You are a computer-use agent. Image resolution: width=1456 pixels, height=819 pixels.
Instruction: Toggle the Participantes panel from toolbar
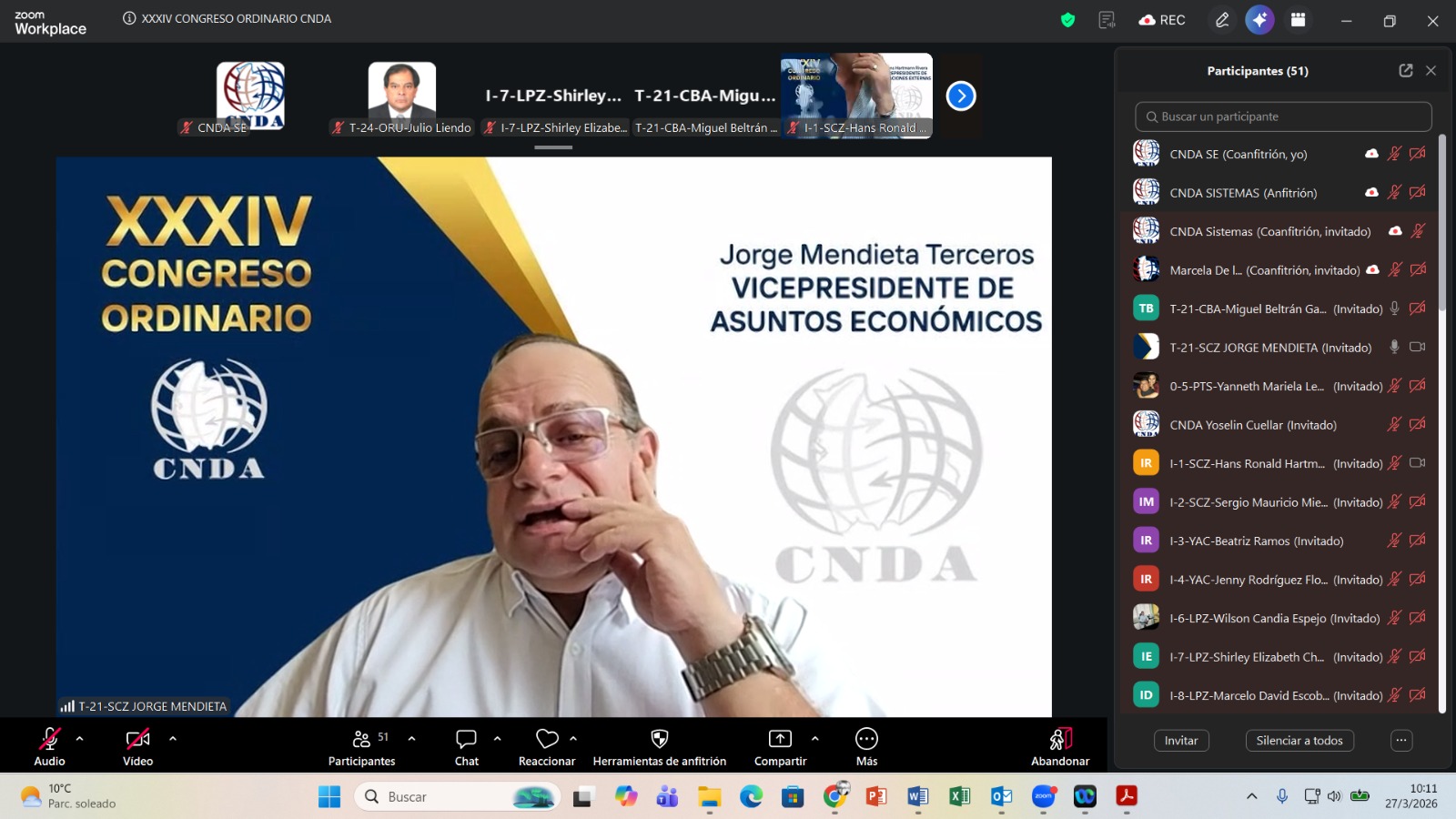pos(362,739)
